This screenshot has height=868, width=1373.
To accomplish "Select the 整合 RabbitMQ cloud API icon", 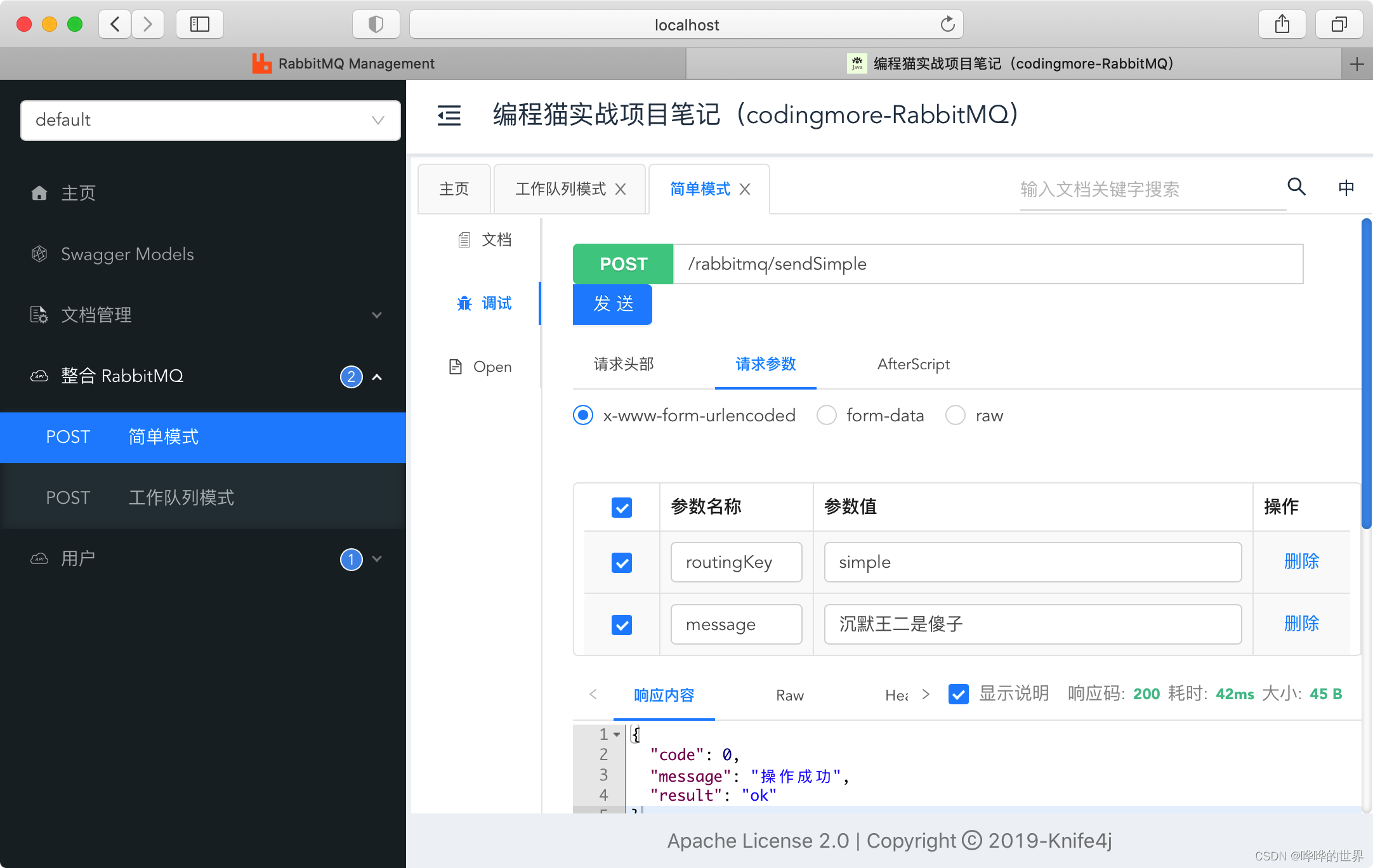I will (x=39, y=376).
